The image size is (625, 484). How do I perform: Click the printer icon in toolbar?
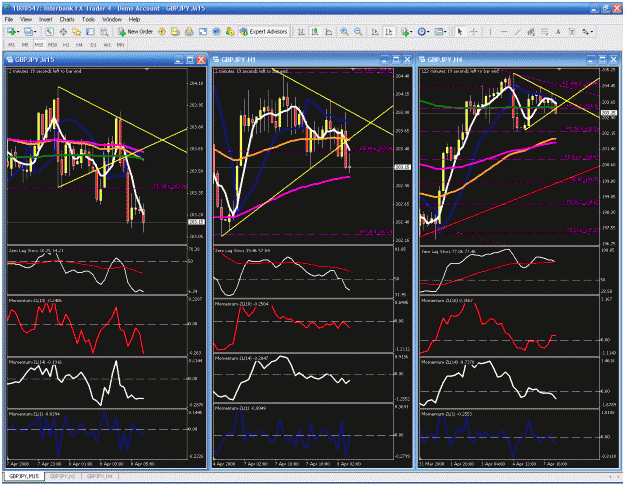click(189, 31)
